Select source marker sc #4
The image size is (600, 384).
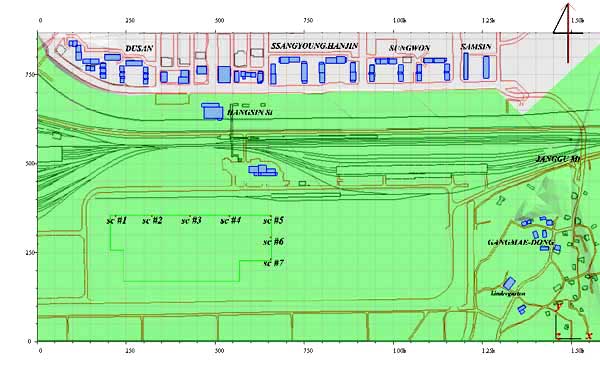pyautogui.click(x=231, y=220)
